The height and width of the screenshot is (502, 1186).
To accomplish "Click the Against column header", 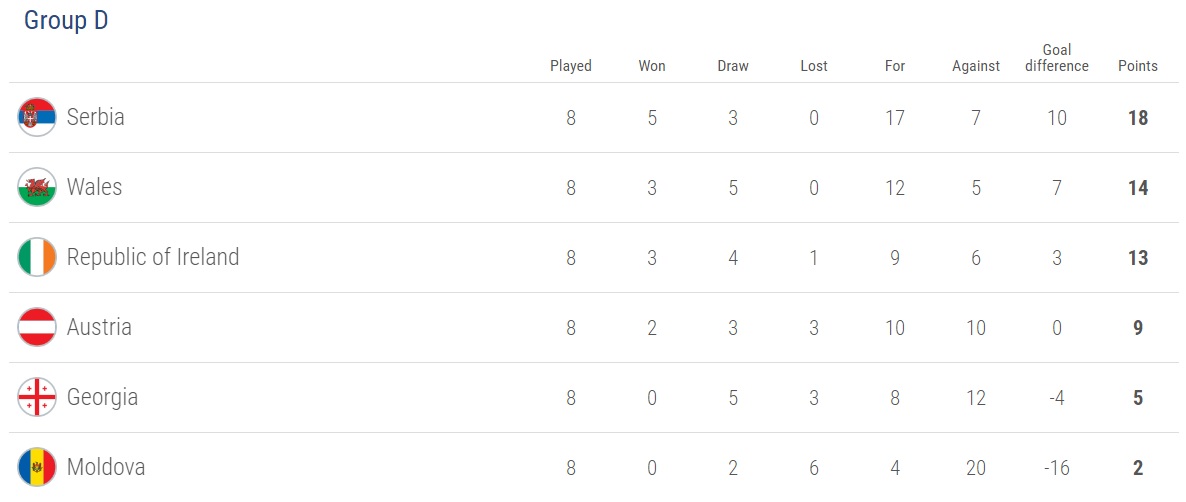I will [976, 66].
